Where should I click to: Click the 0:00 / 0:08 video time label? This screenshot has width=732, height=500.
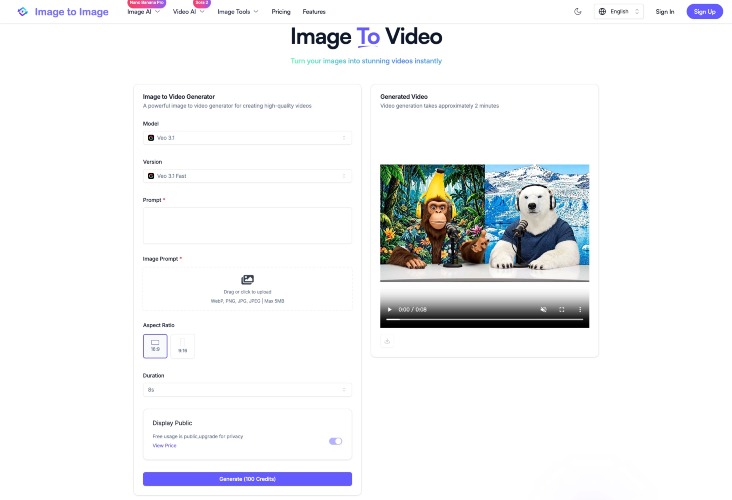click(x=412, y=310)
